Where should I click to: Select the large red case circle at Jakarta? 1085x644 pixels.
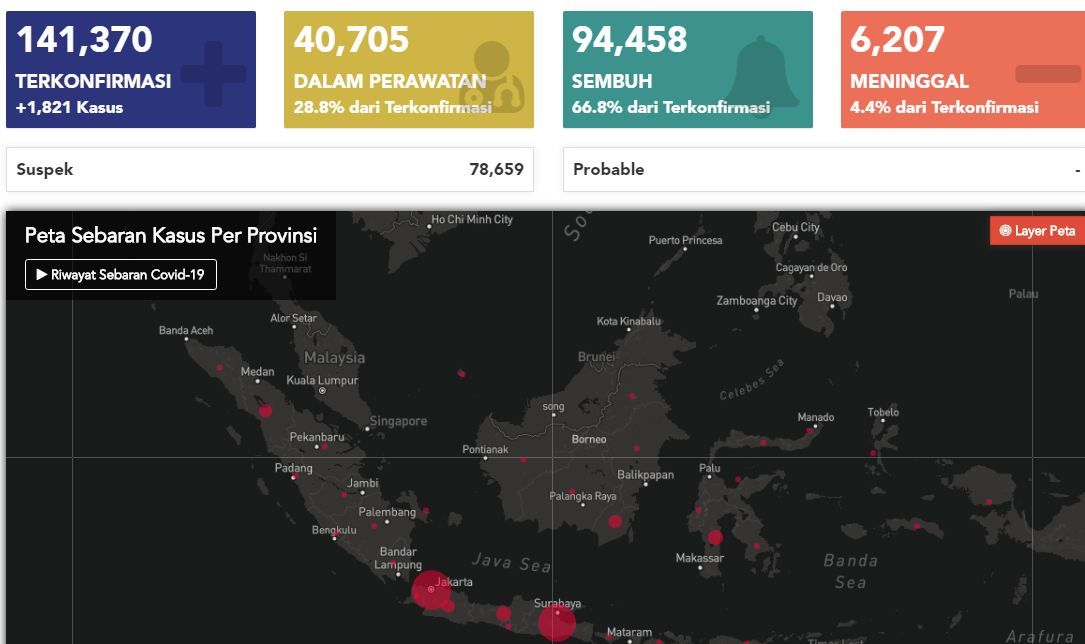click(431, 590)
